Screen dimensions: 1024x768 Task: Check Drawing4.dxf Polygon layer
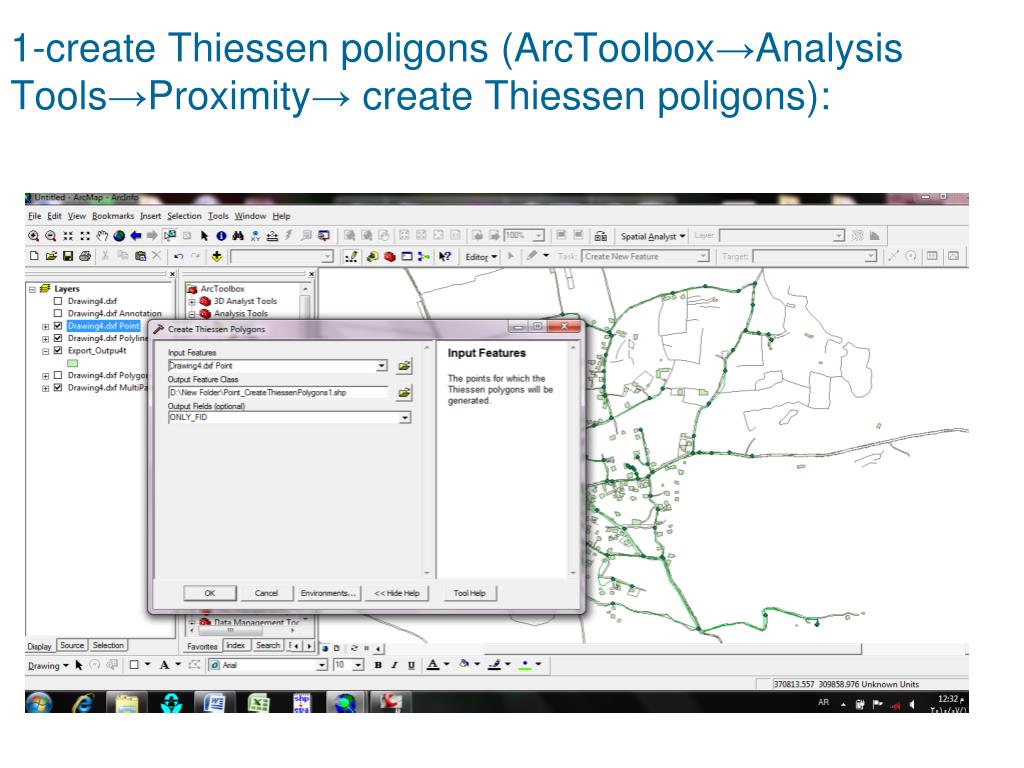tap(58, 376)
